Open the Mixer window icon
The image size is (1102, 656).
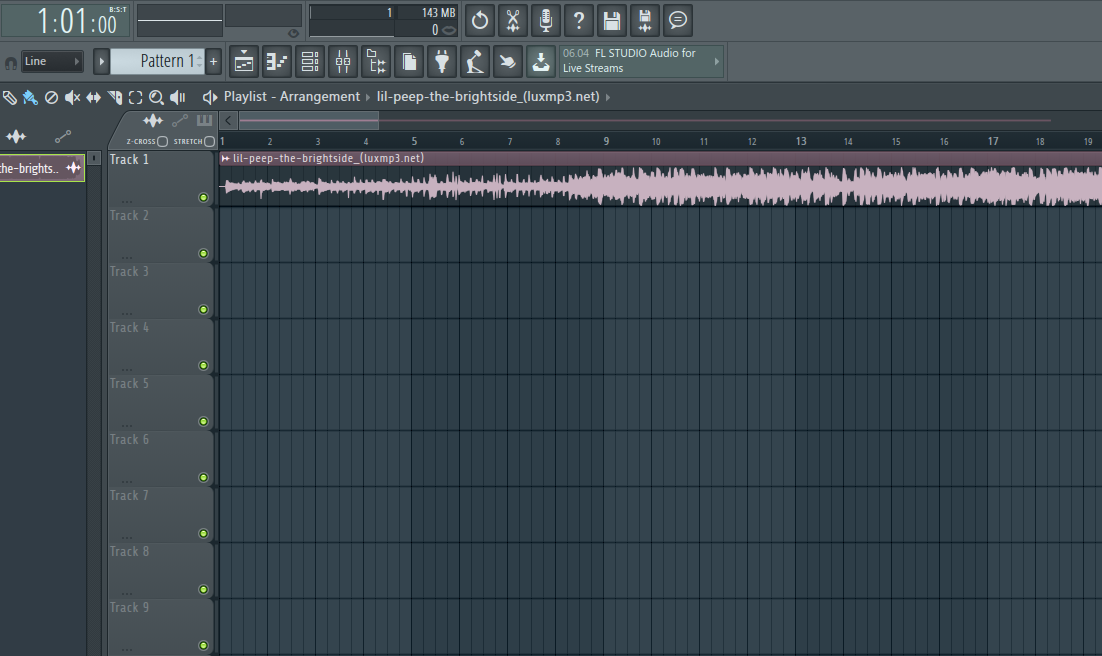click(343, 62)
